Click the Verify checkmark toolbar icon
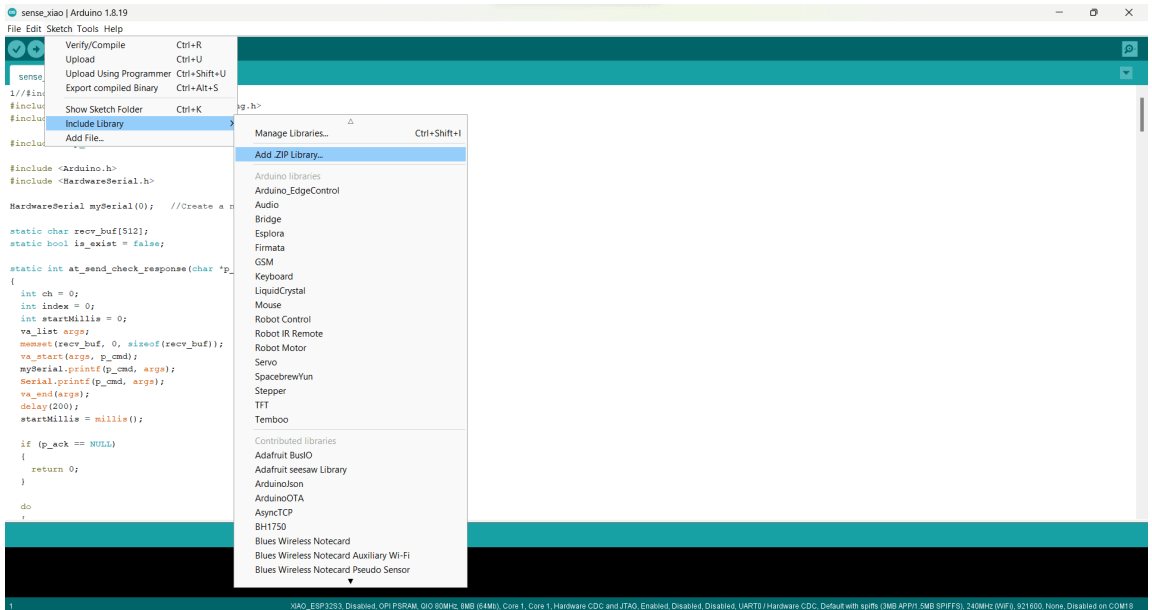This screenshot has height=610, width=1152. click(16, 49)
